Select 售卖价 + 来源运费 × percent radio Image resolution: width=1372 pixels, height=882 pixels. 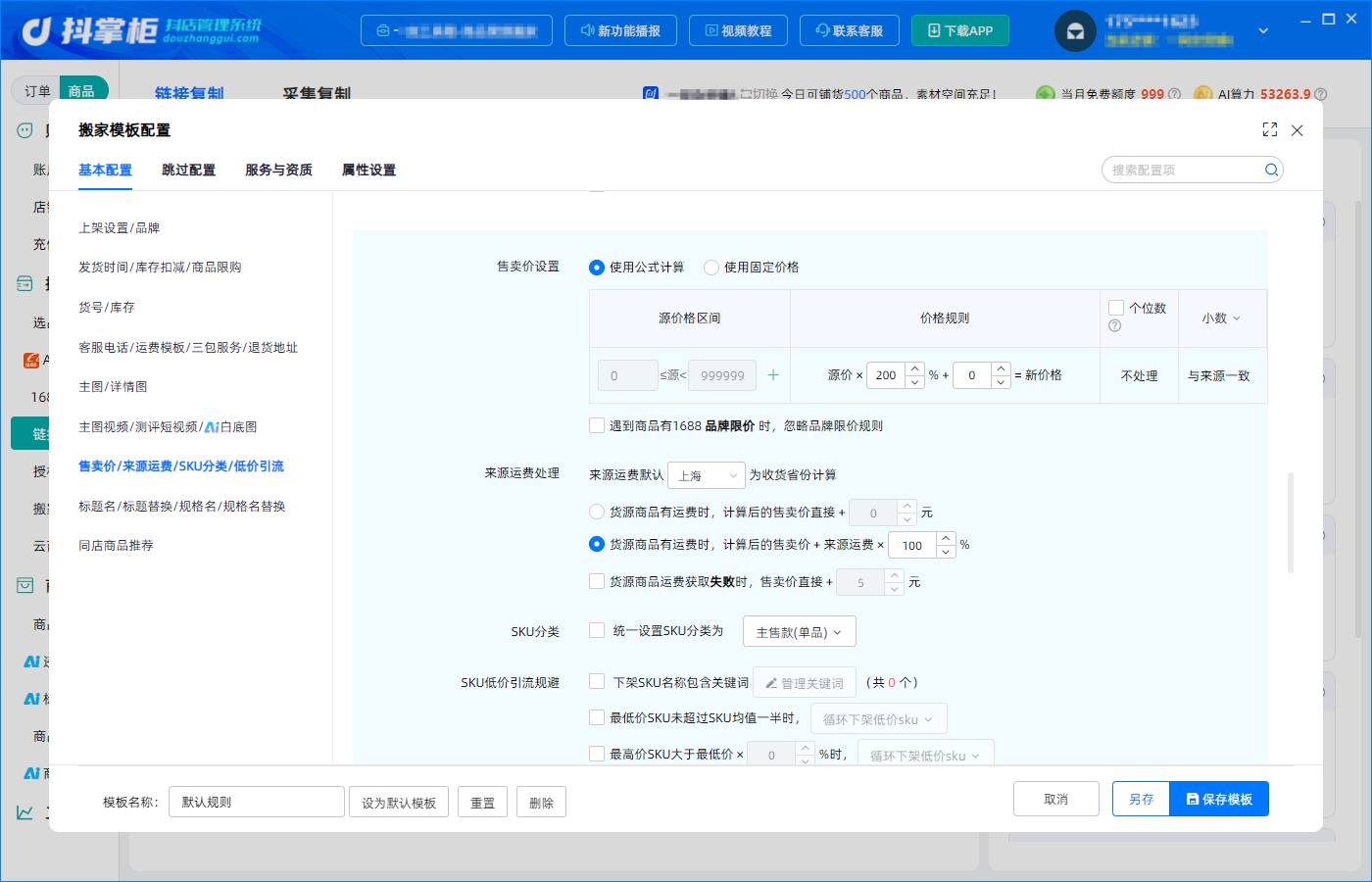(597, 544)
